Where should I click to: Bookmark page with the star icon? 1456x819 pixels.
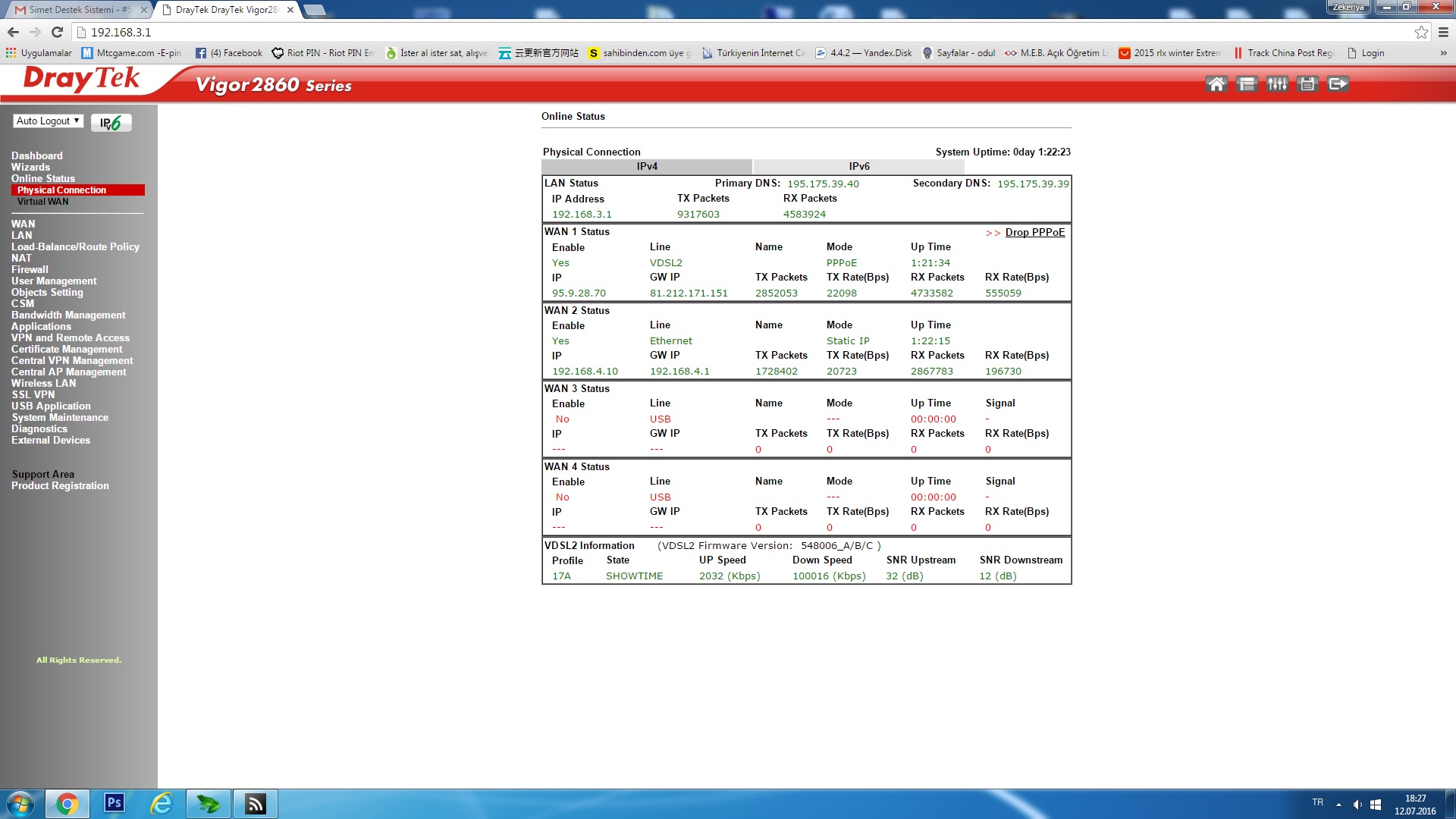1421,32
